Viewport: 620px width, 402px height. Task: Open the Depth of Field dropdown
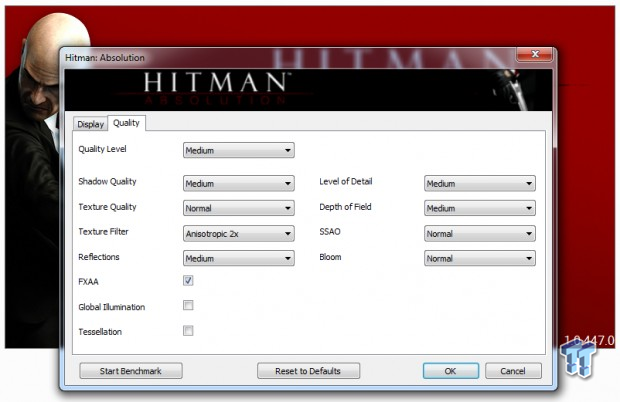click(x=480, y=208)
